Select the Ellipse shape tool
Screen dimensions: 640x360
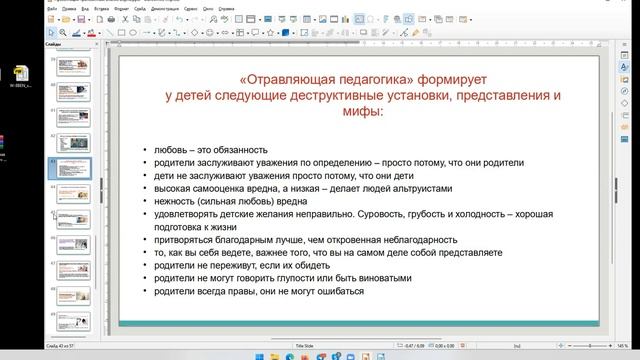pyautogui.click(x=133, y=33)
